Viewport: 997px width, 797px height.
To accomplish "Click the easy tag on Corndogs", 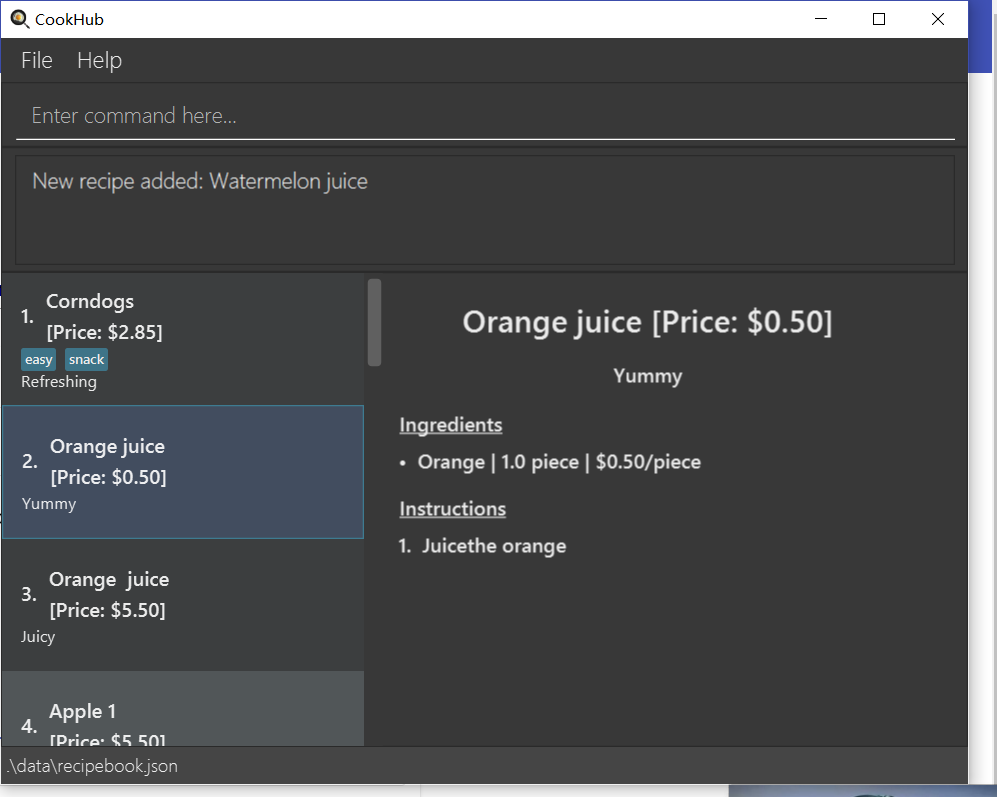I will point(38,359).
